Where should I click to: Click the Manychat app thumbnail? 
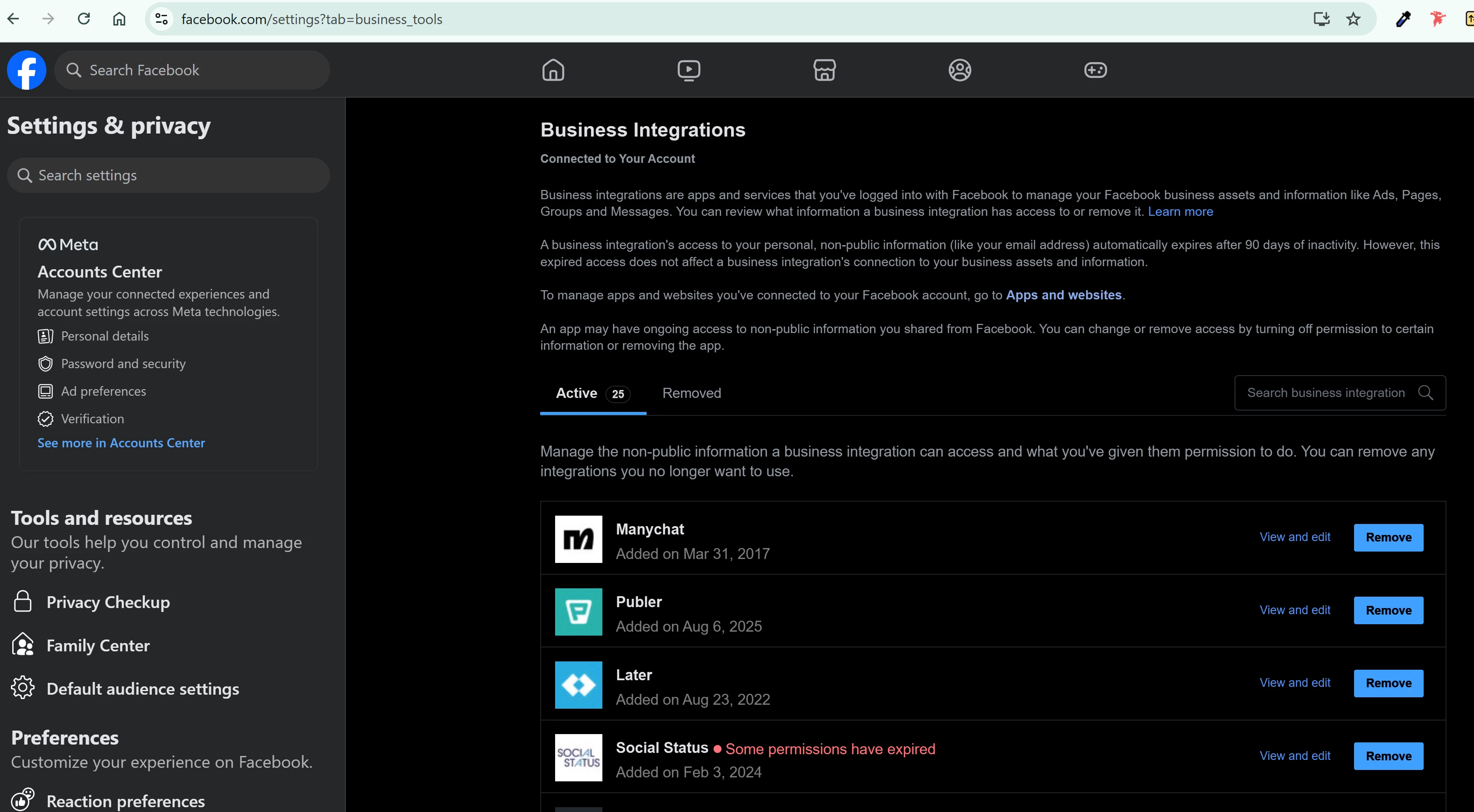tap(578, 539)
